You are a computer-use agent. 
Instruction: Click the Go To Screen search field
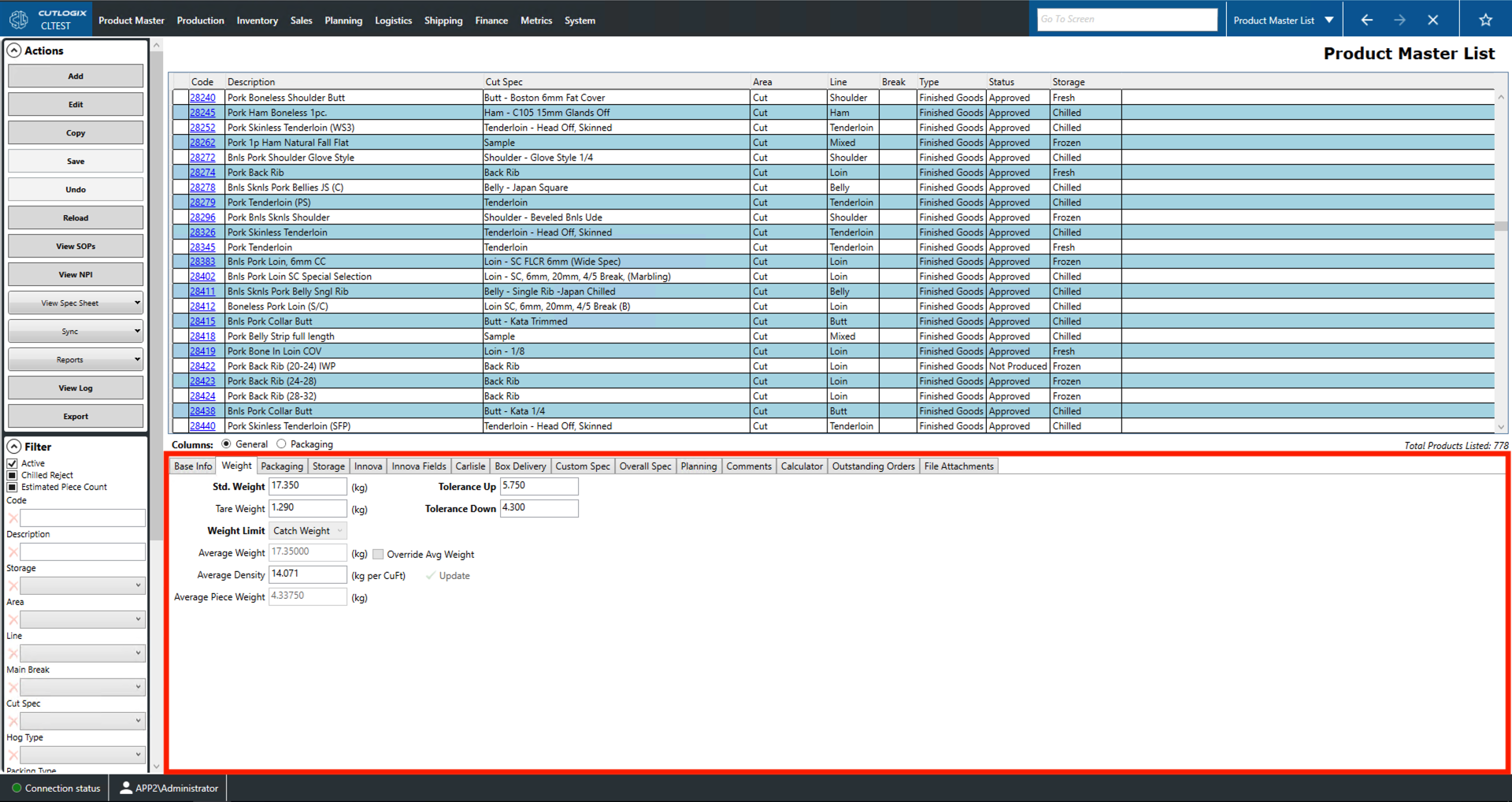pyautogui.click(x=1126, y=19)
